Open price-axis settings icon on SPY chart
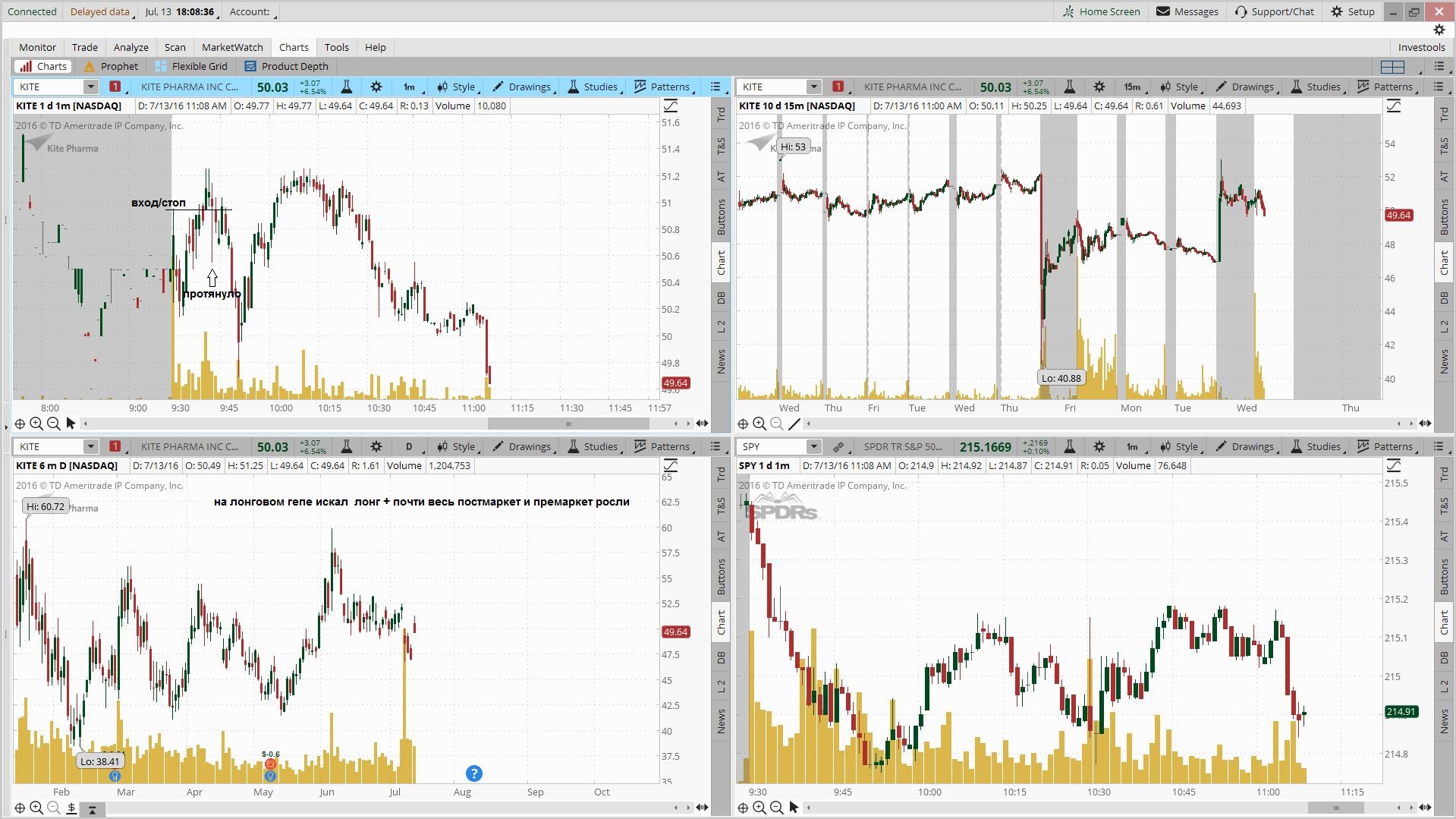This screenshot has height=819, width=1456. pos(1394,465)
